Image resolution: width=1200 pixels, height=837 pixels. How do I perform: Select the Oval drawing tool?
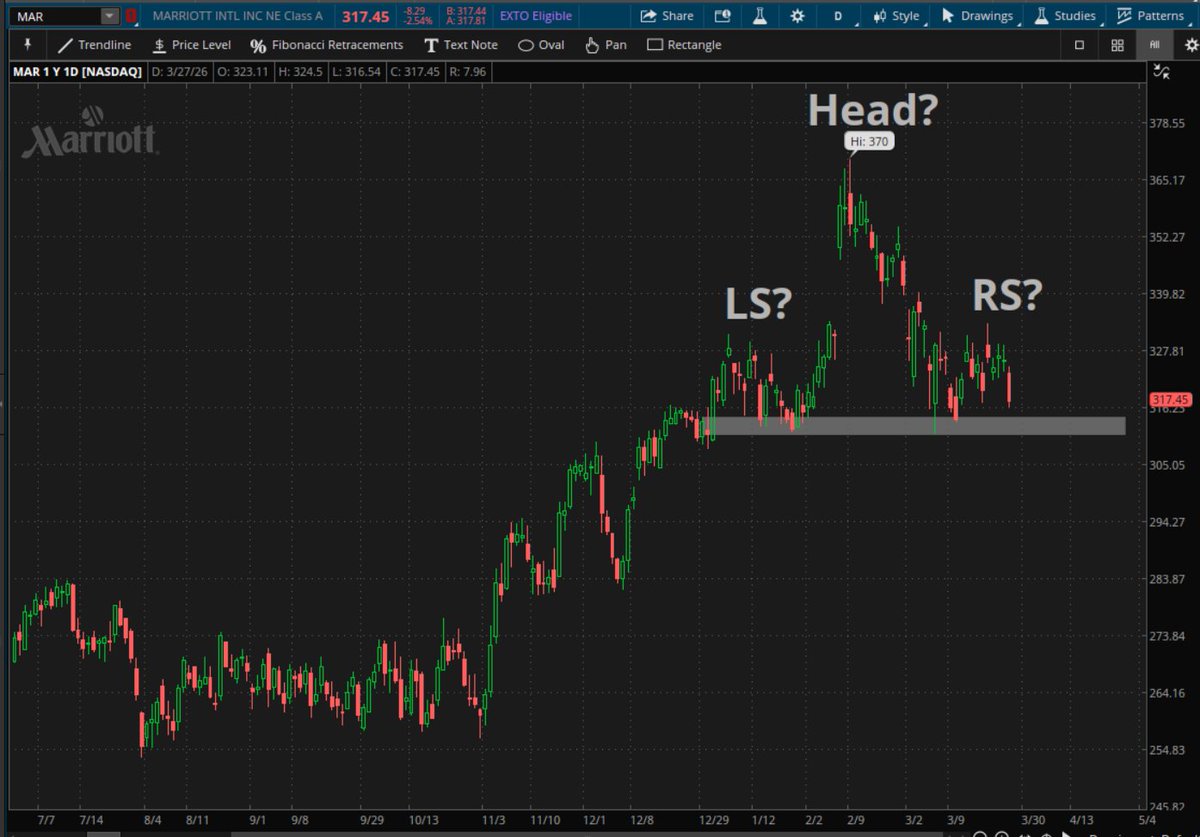[x=541, y=45]
